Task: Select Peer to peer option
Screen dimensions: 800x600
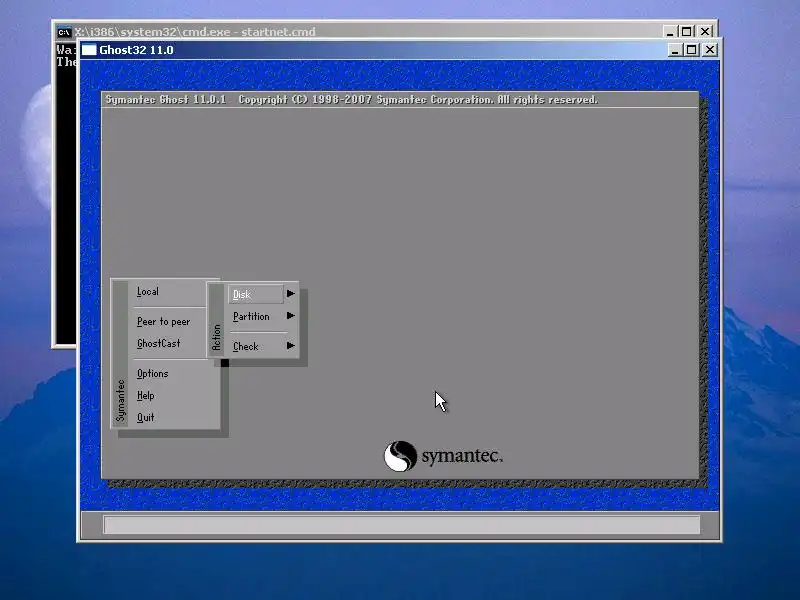Action: (x=163, y=321)
